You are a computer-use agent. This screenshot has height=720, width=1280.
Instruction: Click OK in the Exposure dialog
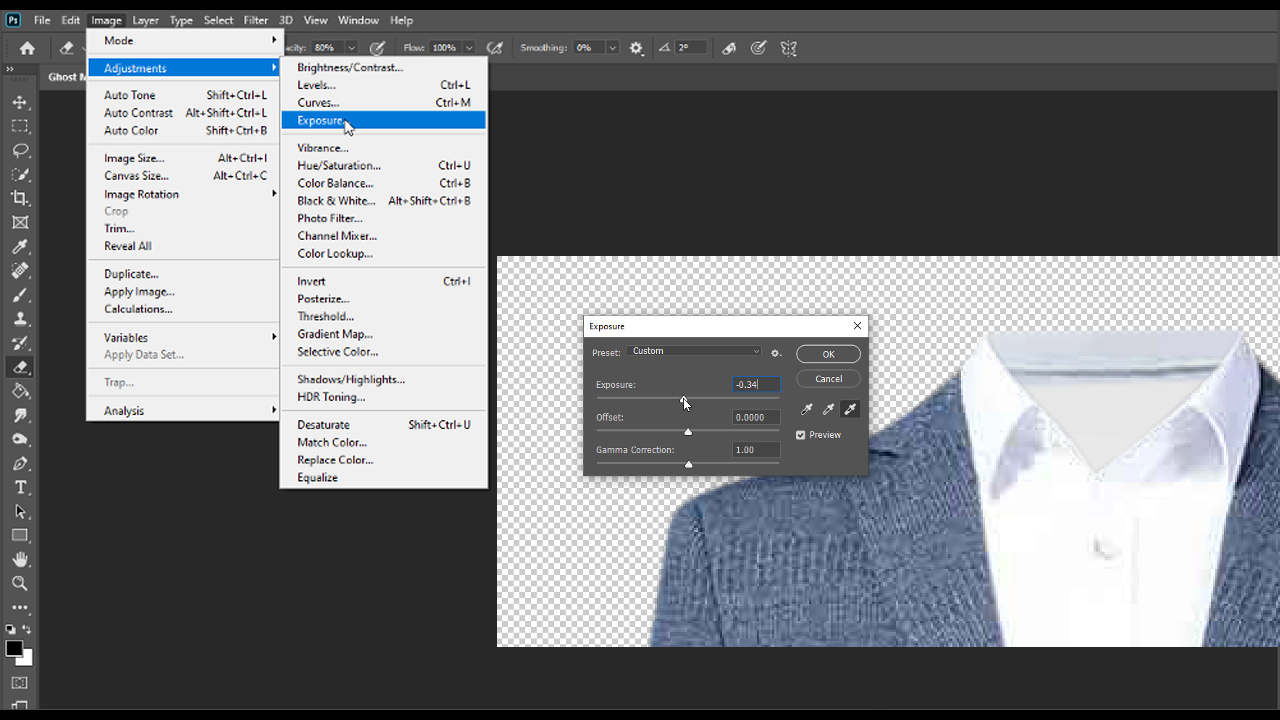[828, 354]
